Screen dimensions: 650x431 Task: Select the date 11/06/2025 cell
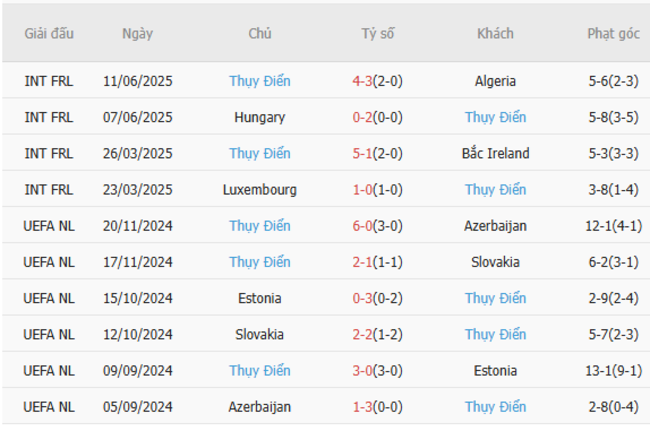point(138,81)
